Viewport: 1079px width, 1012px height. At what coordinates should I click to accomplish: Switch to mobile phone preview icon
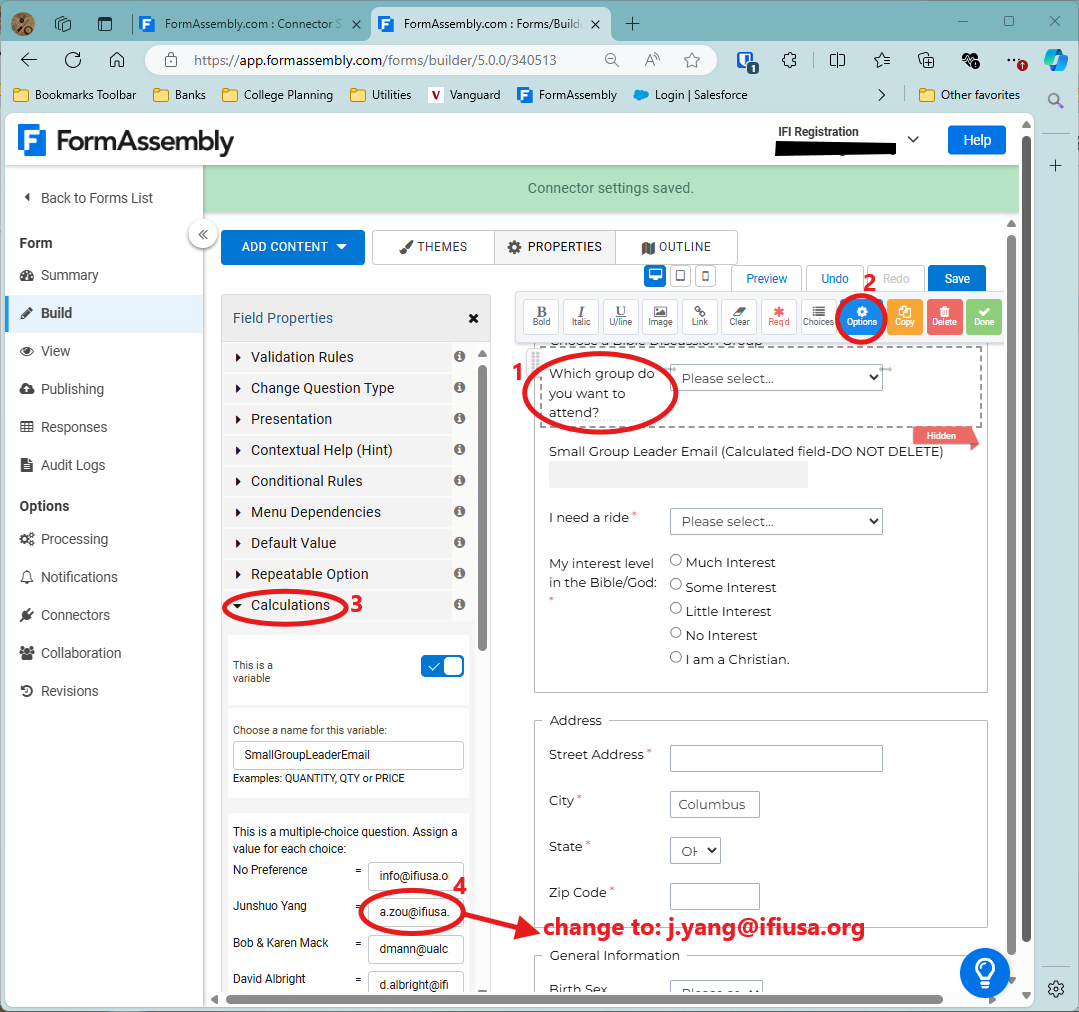tap(706, 276)
